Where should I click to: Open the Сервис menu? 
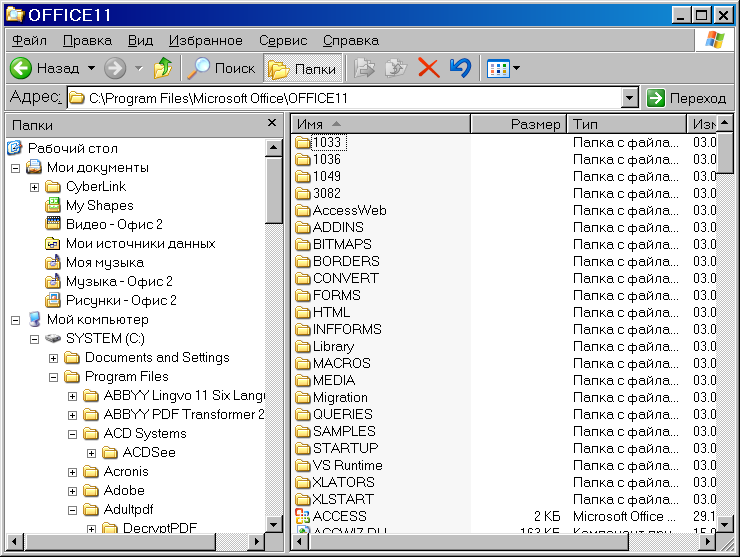point(283,41)
